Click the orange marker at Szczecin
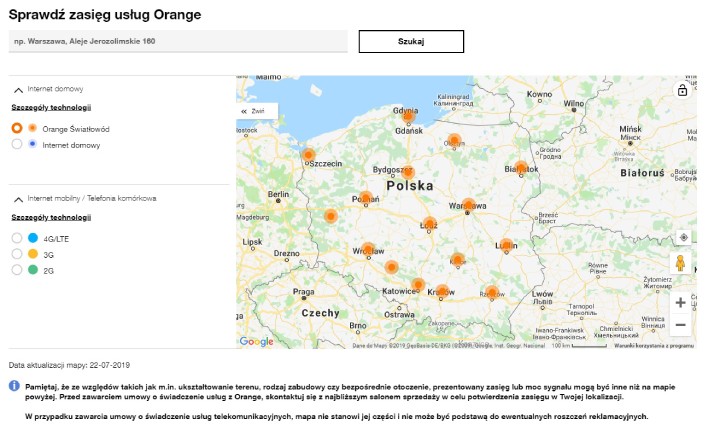Viewport: 720px width, 430px height. 309,156
